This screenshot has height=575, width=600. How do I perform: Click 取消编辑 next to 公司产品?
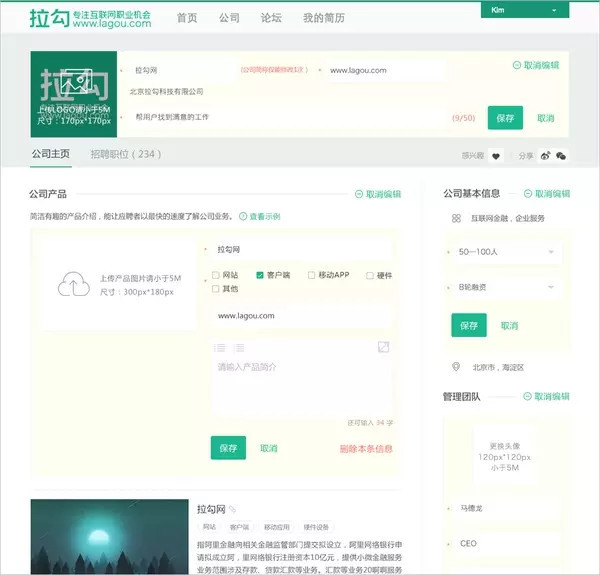point(378,194)
